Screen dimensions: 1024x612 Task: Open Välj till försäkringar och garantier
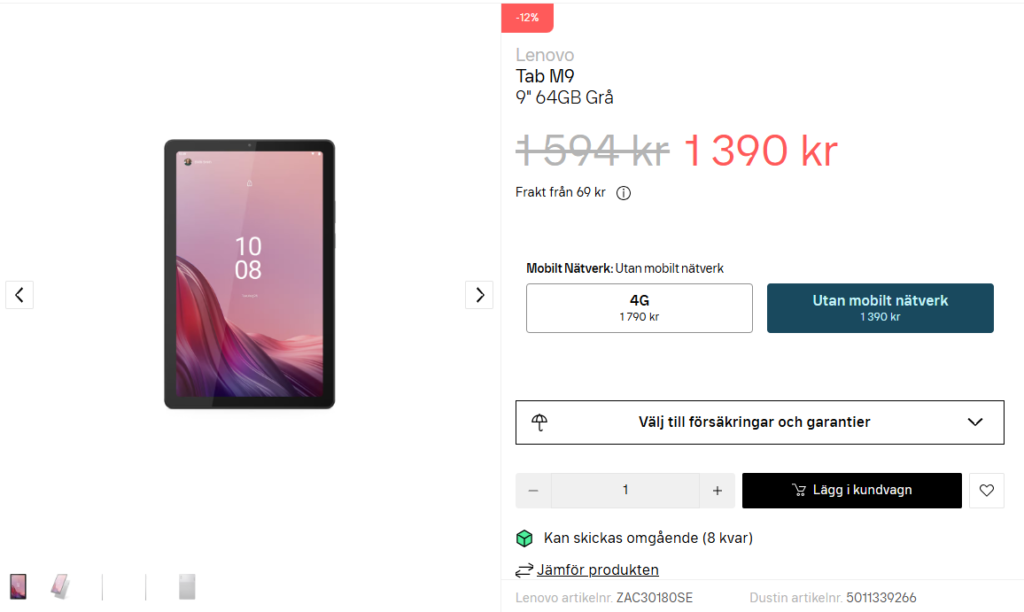754,422
